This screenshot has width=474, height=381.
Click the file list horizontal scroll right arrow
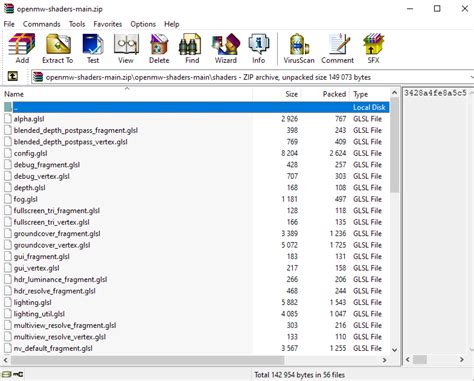384,360
